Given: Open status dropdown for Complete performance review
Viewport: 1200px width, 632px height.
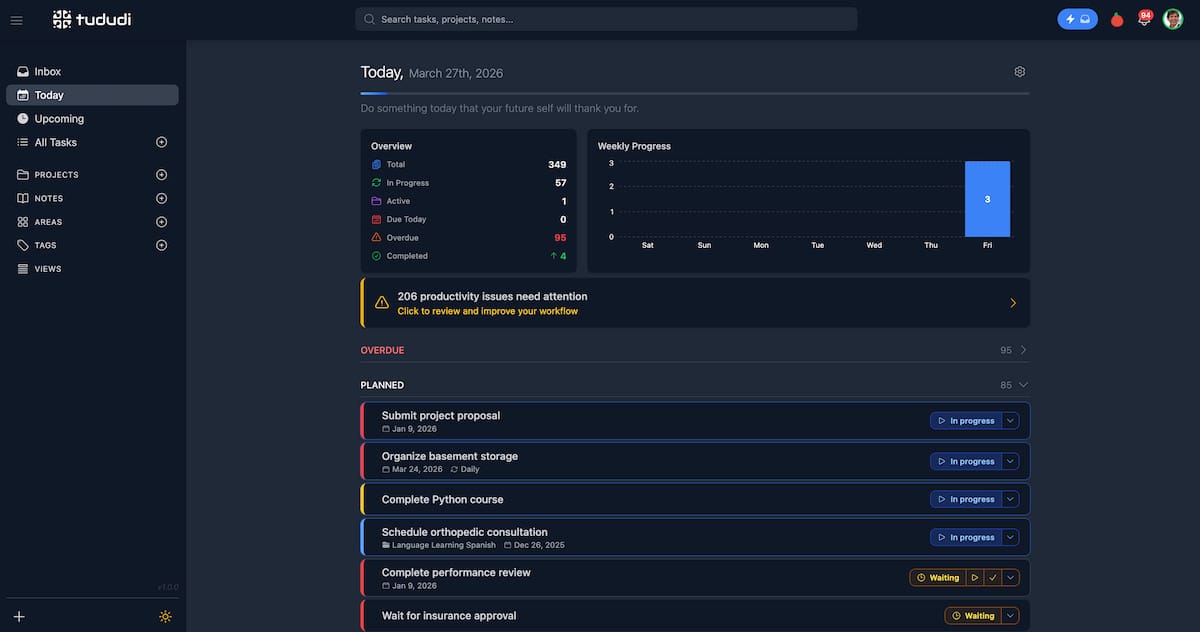Looking at the screenshot, I should 1010,577.
